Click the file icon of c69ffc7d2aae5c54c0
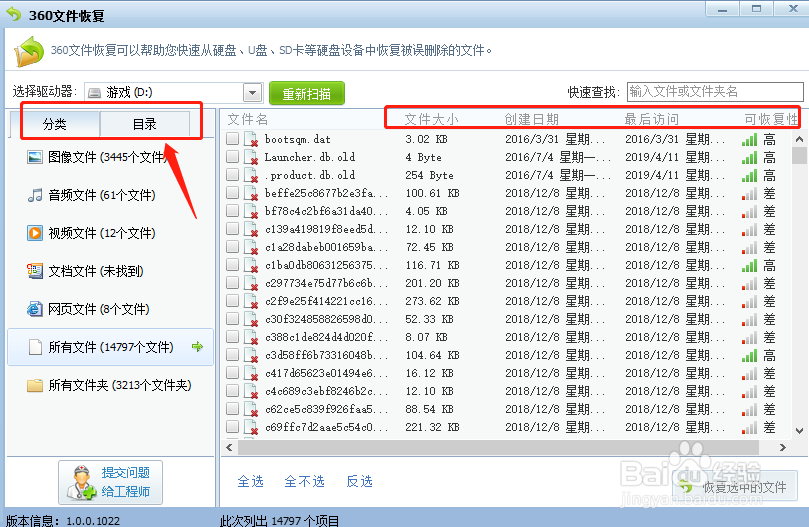The image size is (809, 527). click(x=251, y=427)
